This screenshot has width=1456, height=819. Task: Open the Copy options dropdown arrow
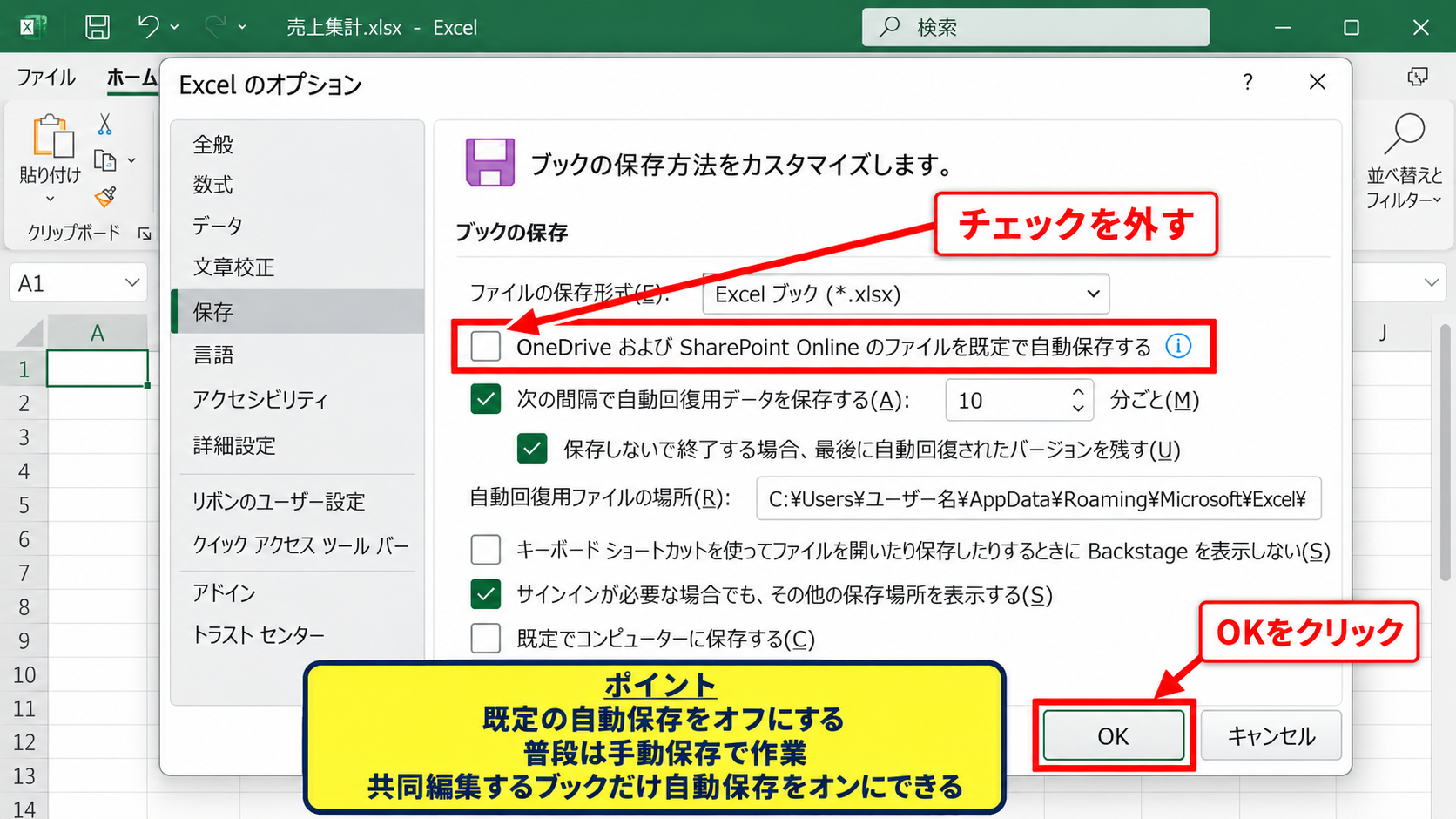(131, 160)
